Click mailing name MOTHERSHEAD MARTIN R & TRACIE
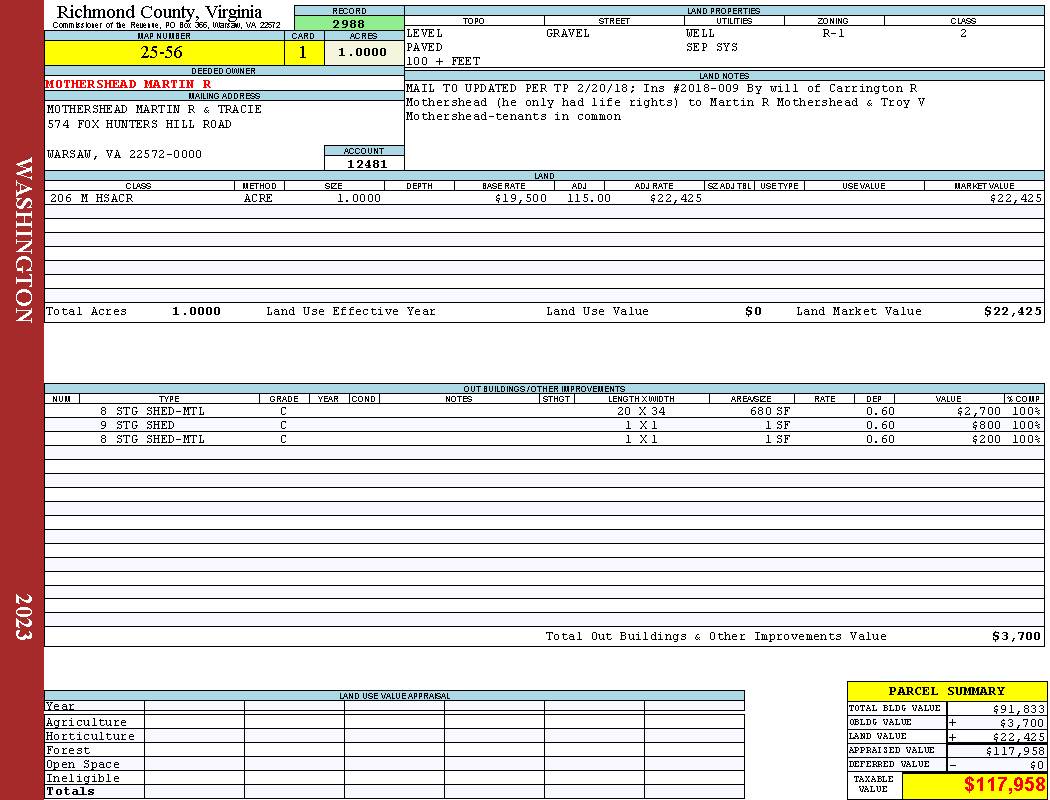This screenshot has height=800, width=1050. point(154,109)
